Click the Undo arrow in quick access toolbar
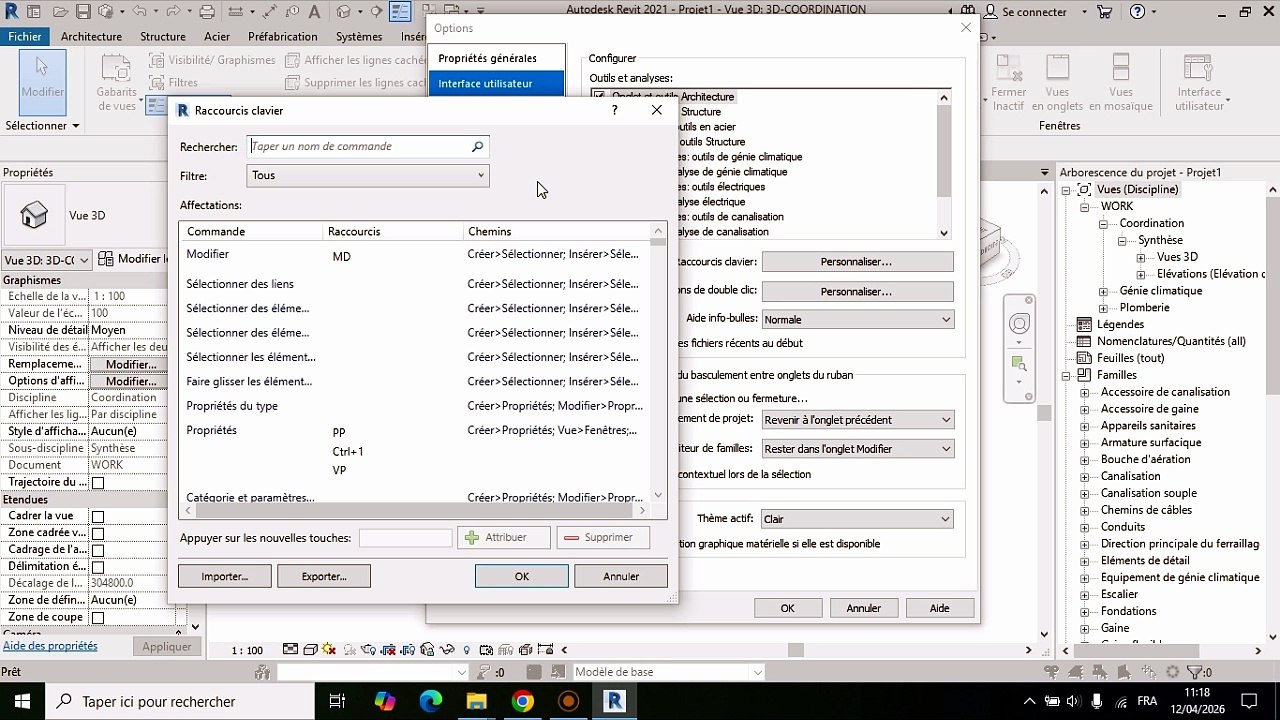 pyautogui.click(x=139, y=12)
